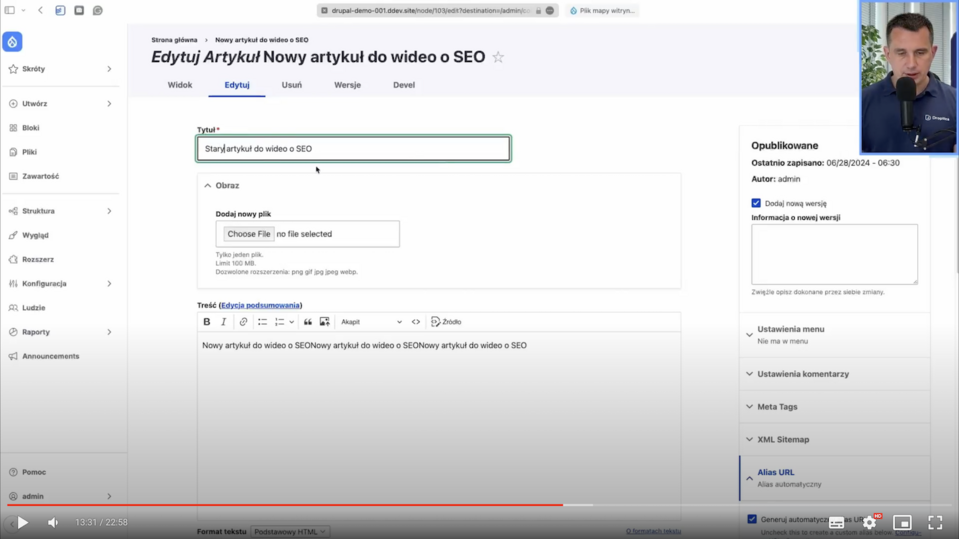Click the Drupal drop logo icon
The width and height of the screenshot is (959, 539).
[12, 42]
